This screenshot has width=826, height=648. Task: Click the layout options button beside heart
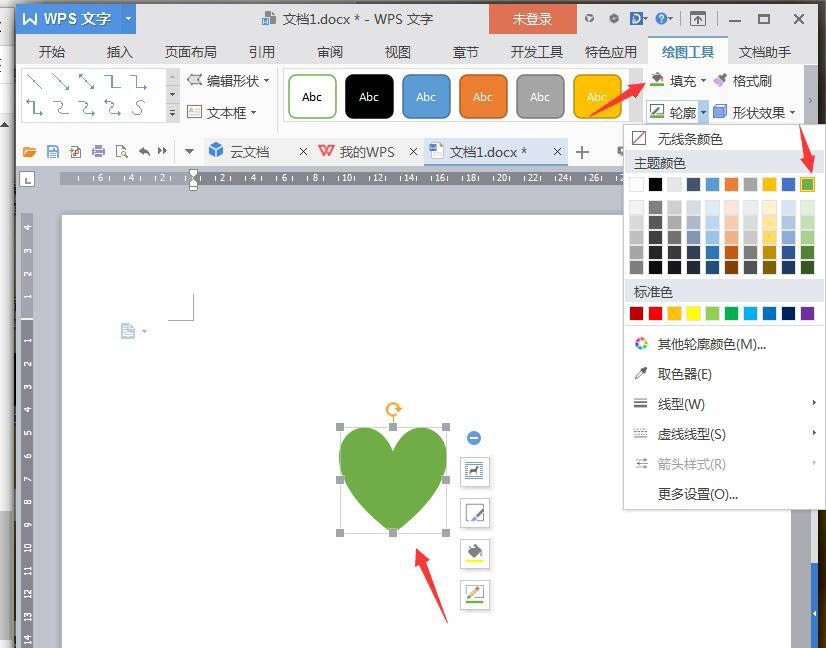[475, 470]
